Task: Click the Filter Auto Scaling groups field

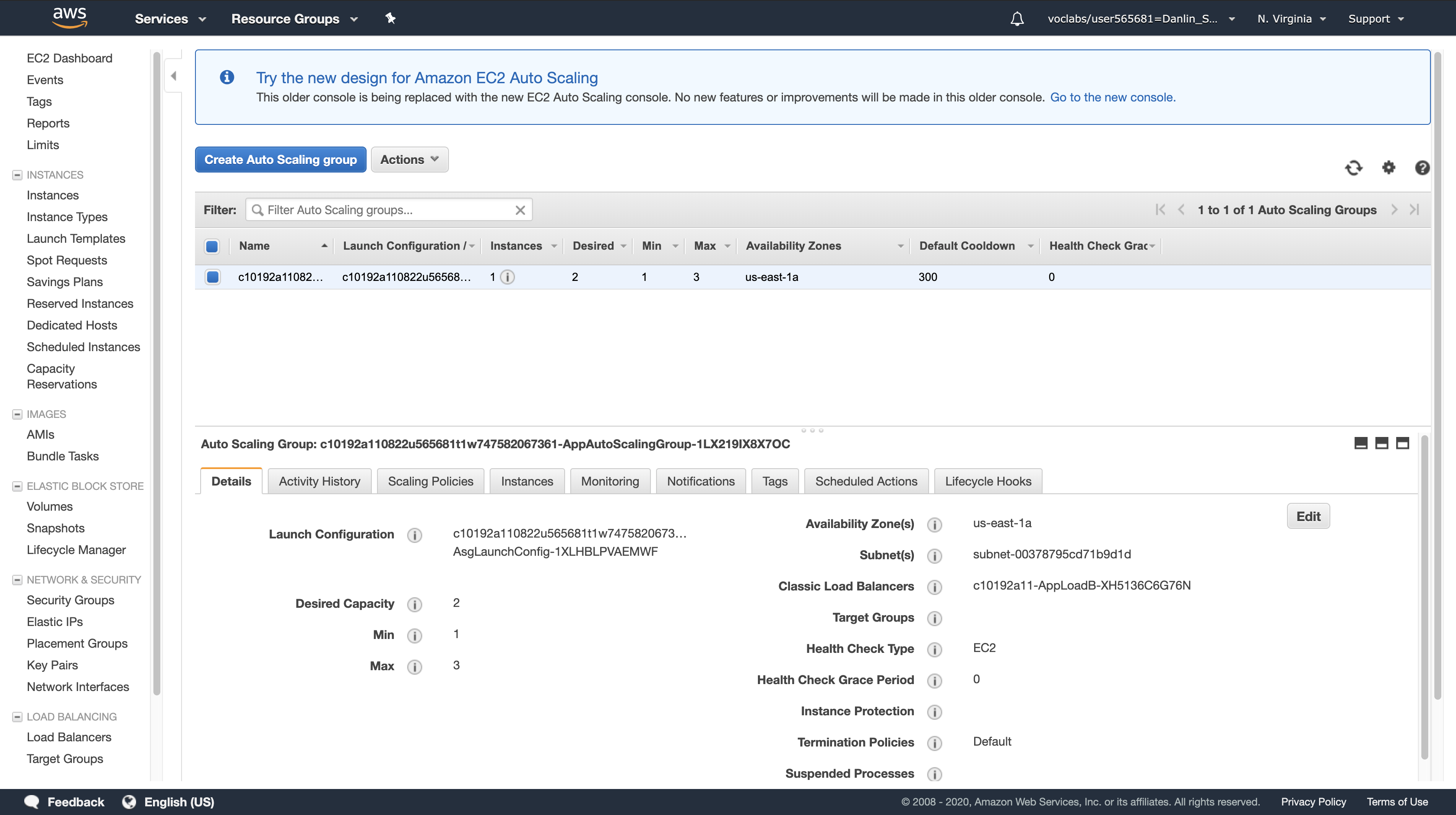Action: coord(387,210)
